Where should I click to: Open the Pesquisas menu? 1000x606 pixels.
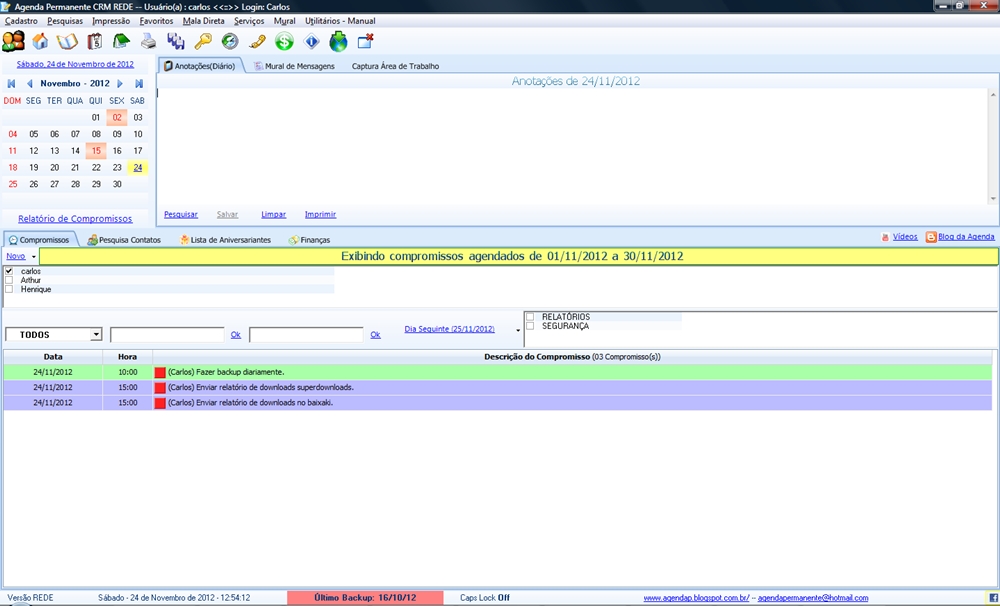[x=65, y=21]
